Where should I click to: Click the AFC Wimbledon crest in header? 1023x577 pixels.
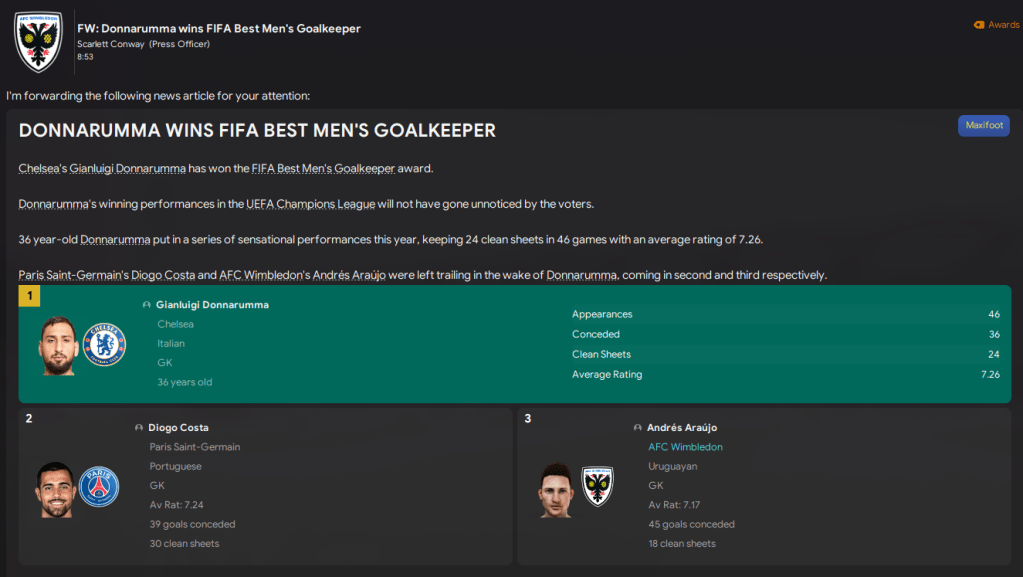[38, 40]
